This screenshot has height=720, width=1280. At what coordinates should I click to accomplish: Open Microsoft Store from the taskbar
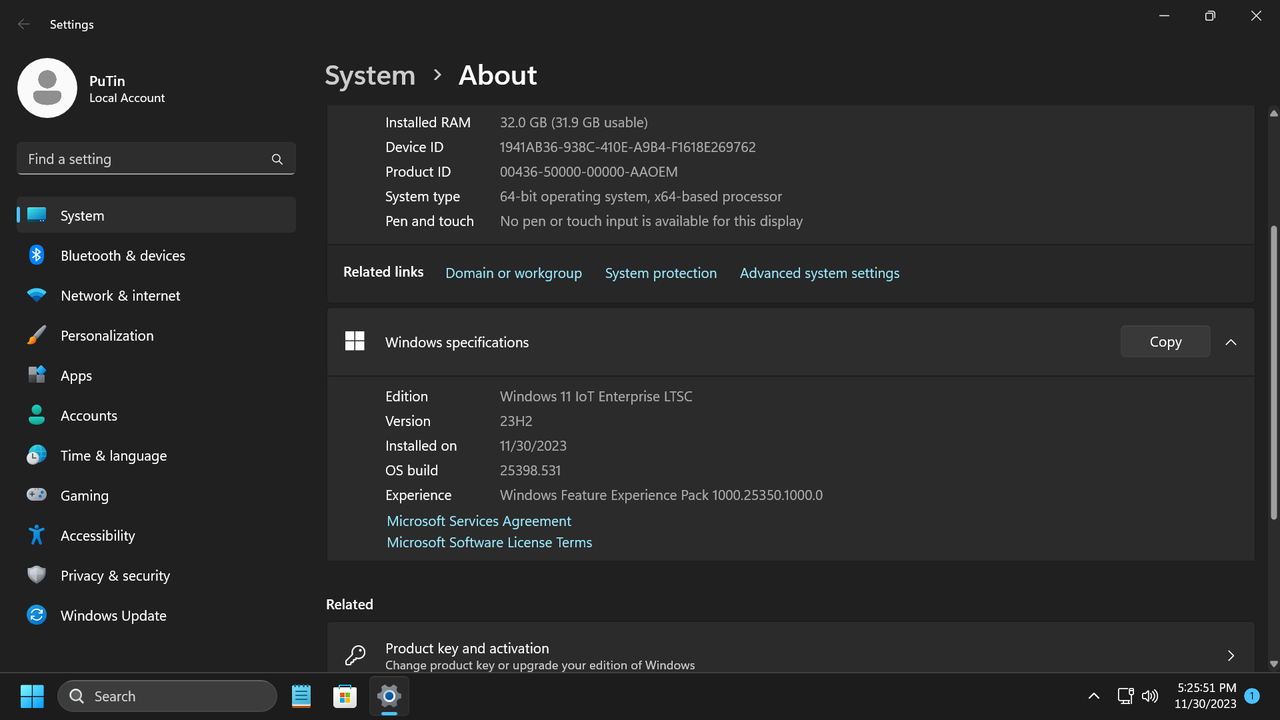pos(345,695)
